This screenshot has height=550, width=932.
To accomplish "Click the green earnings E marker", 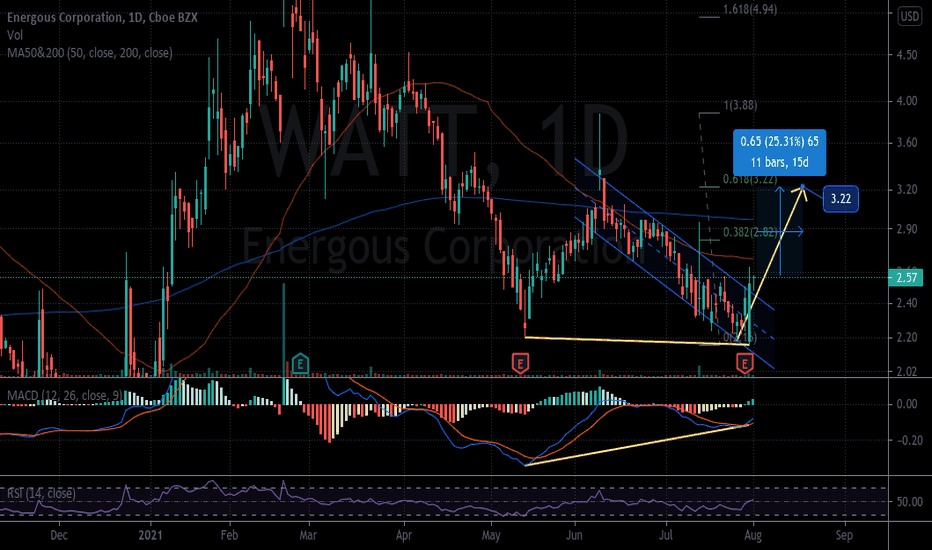I will 300,363.
